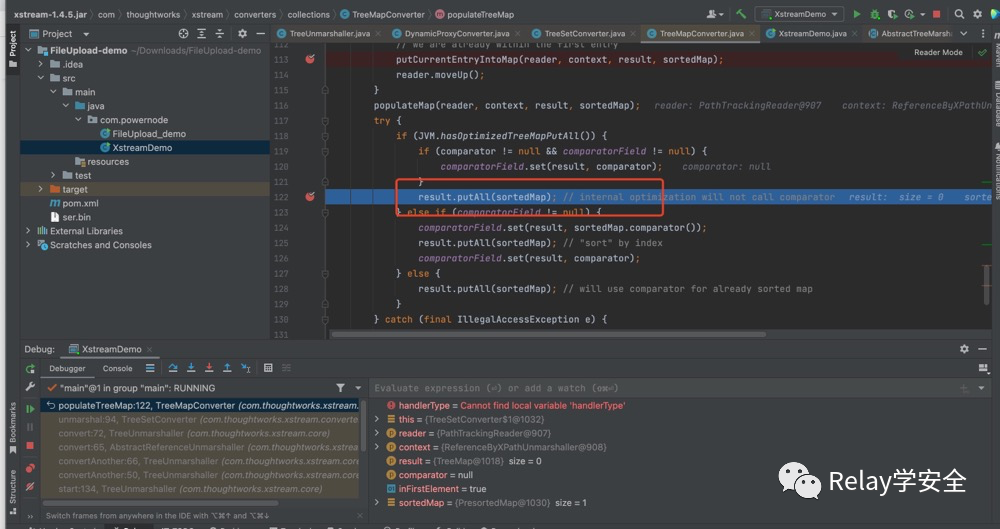The height and width of the screenshot is (529, 1000).
Task: Open IDE settings via the top-right gear icon
Action: 977,14
